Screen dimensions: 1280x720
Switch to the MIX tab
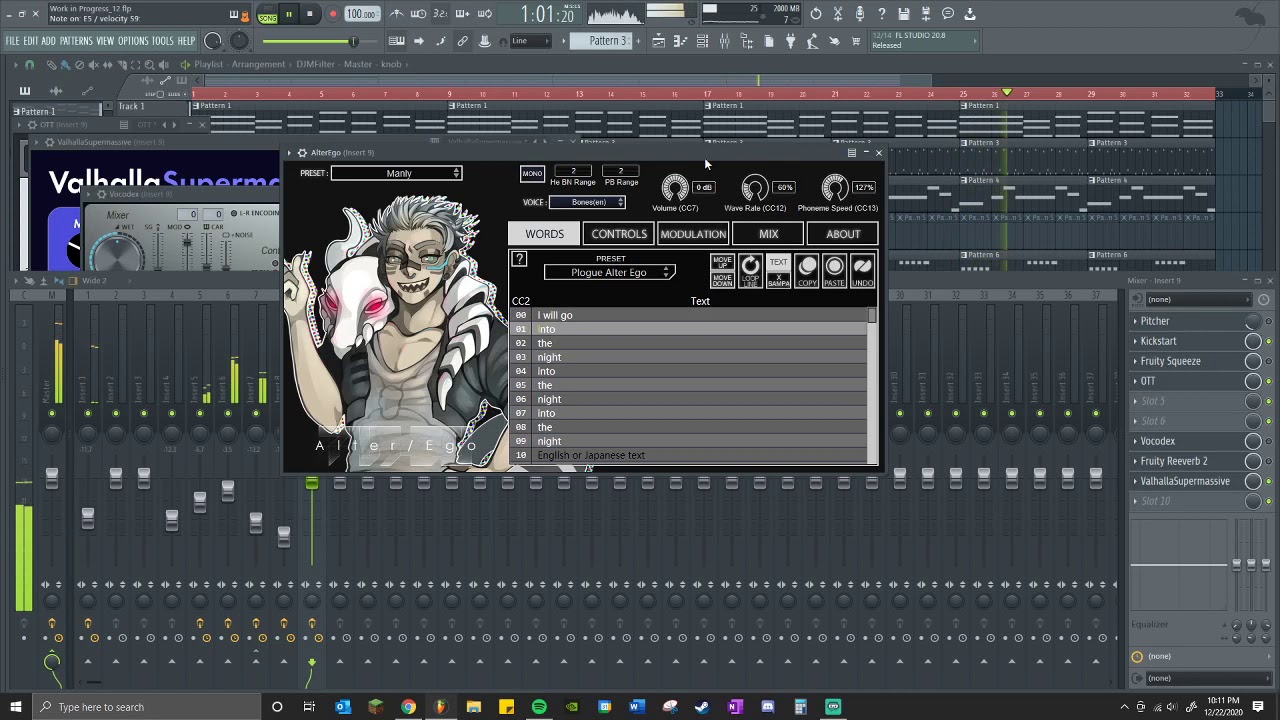(768, 234)
